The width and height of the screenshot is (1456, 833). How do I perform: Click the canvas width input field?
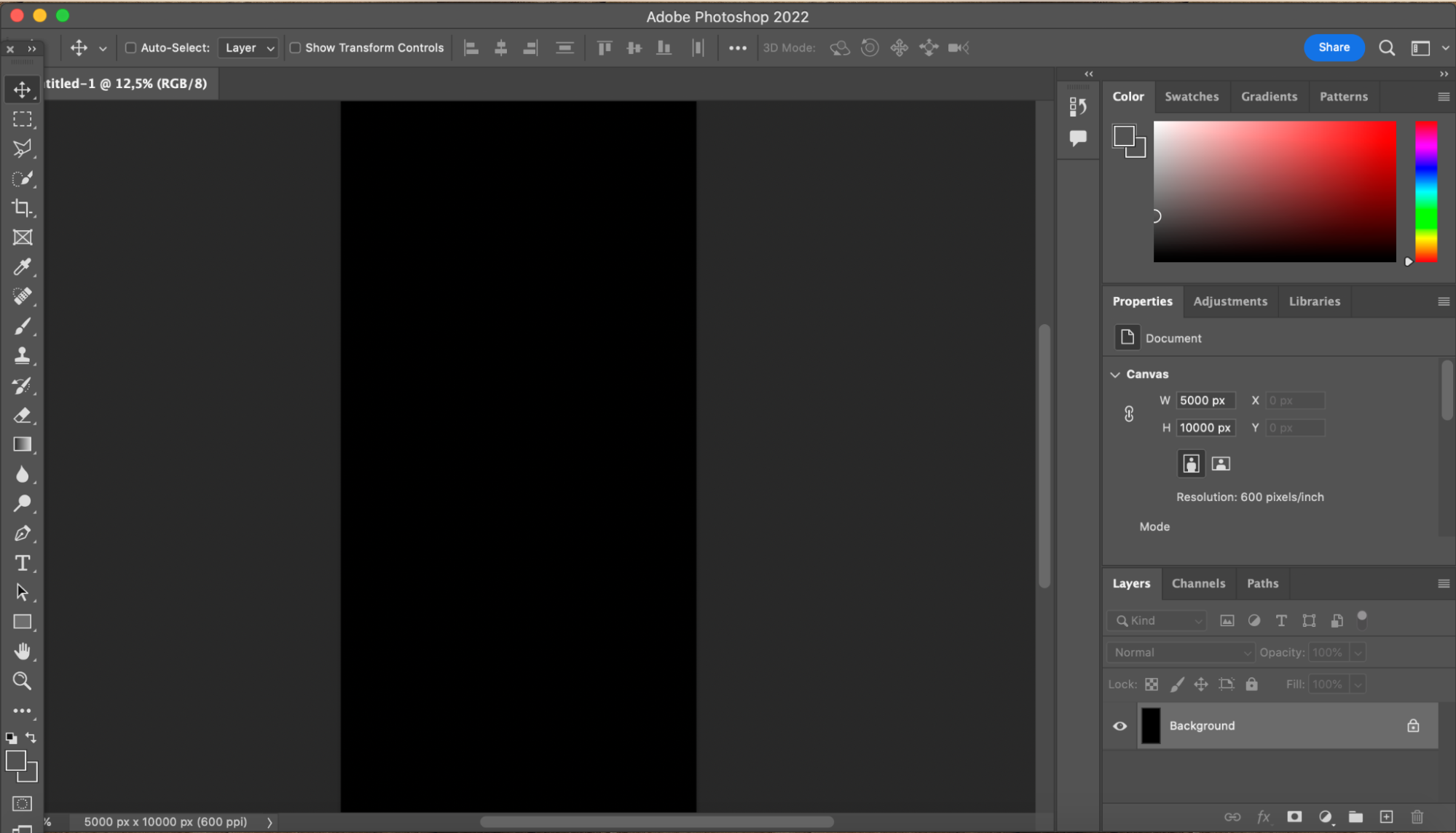(x=1205, y=400)
